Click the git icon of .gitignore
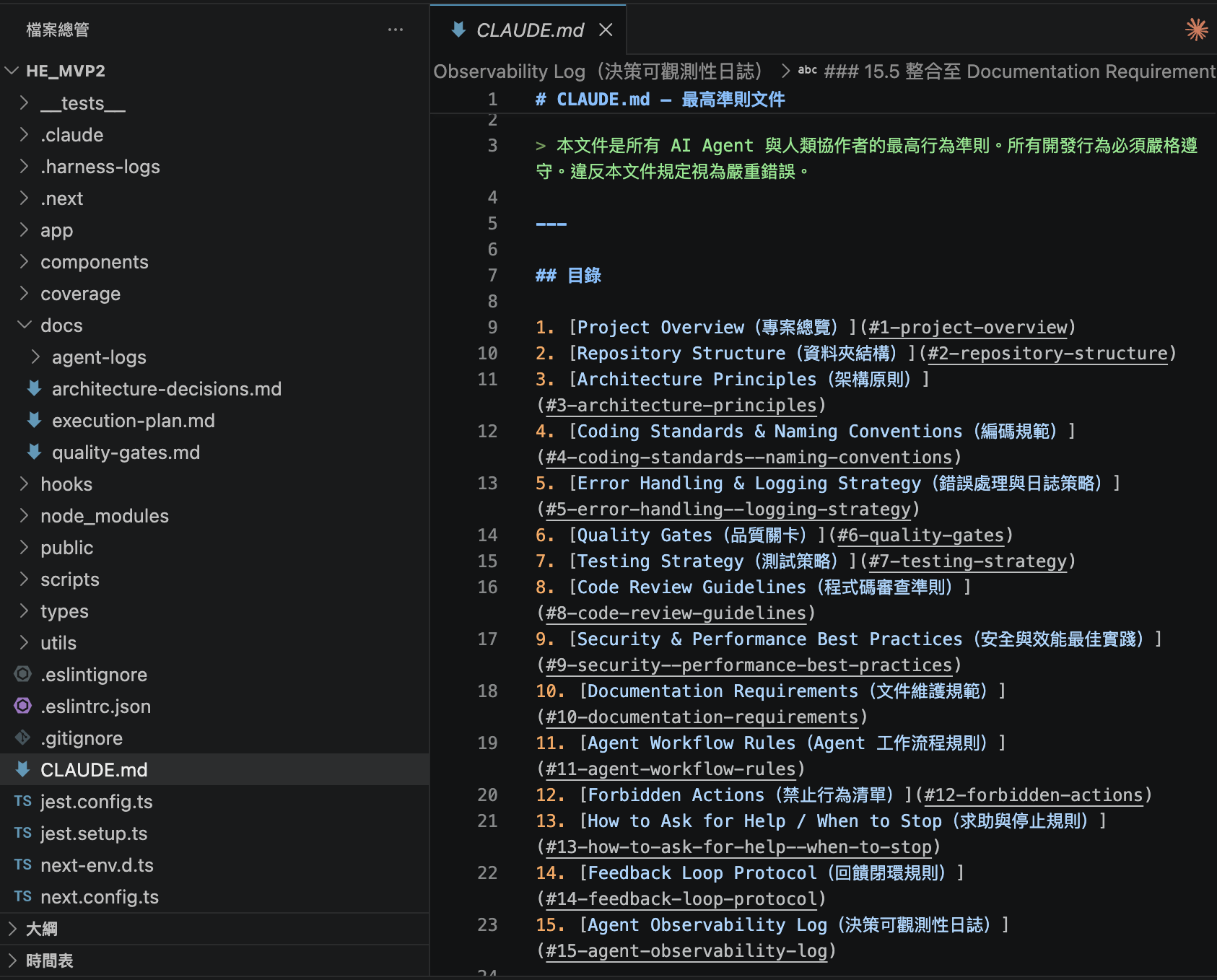 point(23,738)
